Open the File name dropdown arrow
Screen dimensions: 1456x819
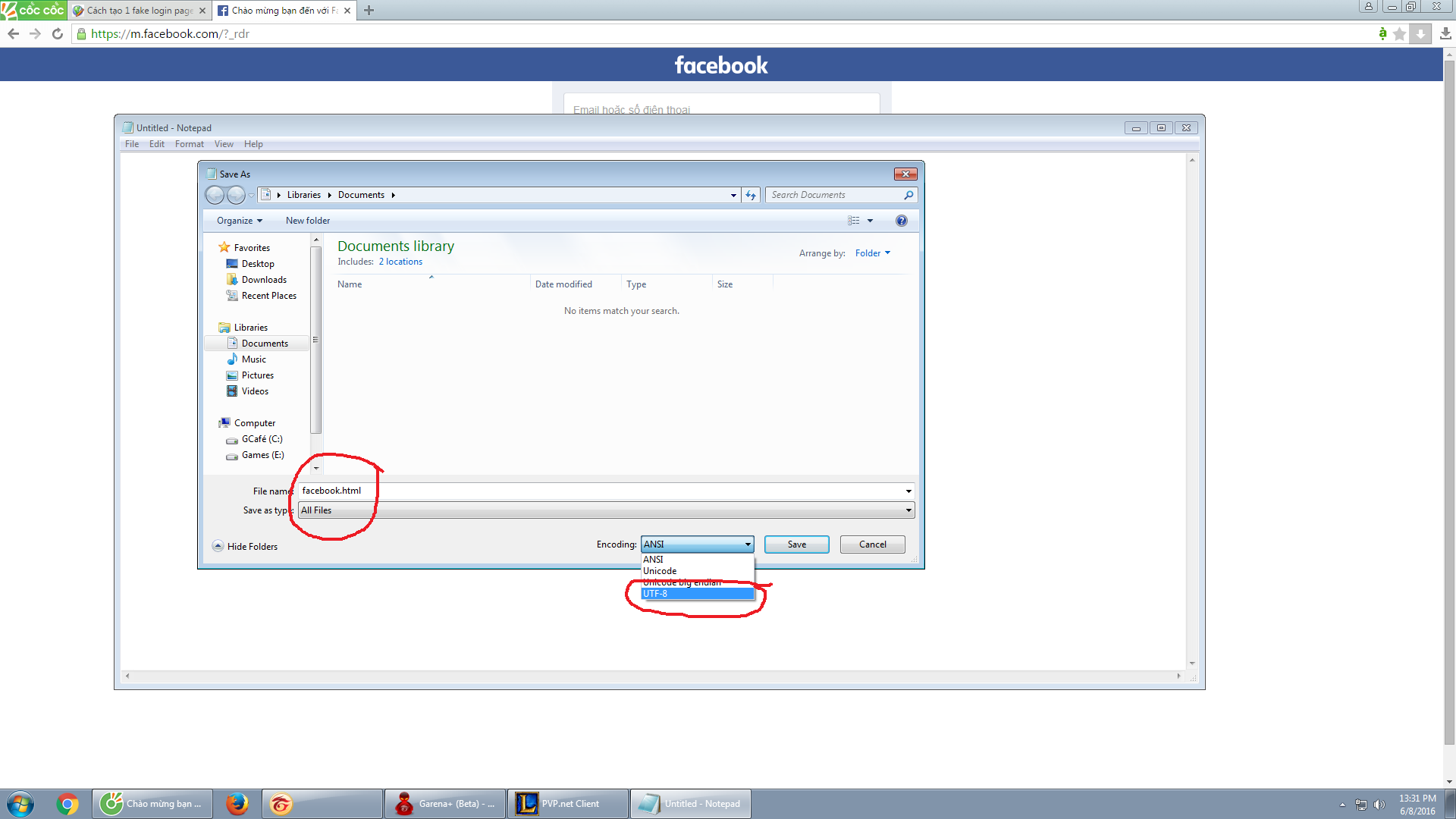(908, 491)
